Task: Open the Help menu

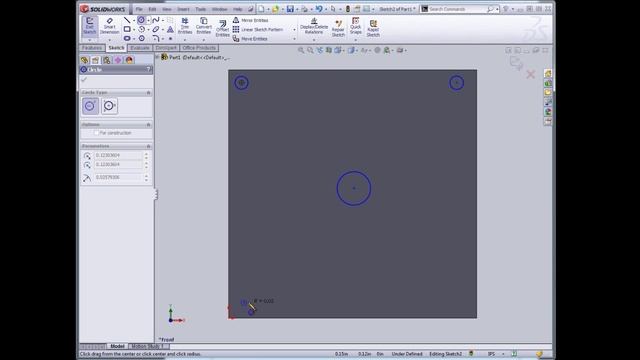Action: (238, 9)
